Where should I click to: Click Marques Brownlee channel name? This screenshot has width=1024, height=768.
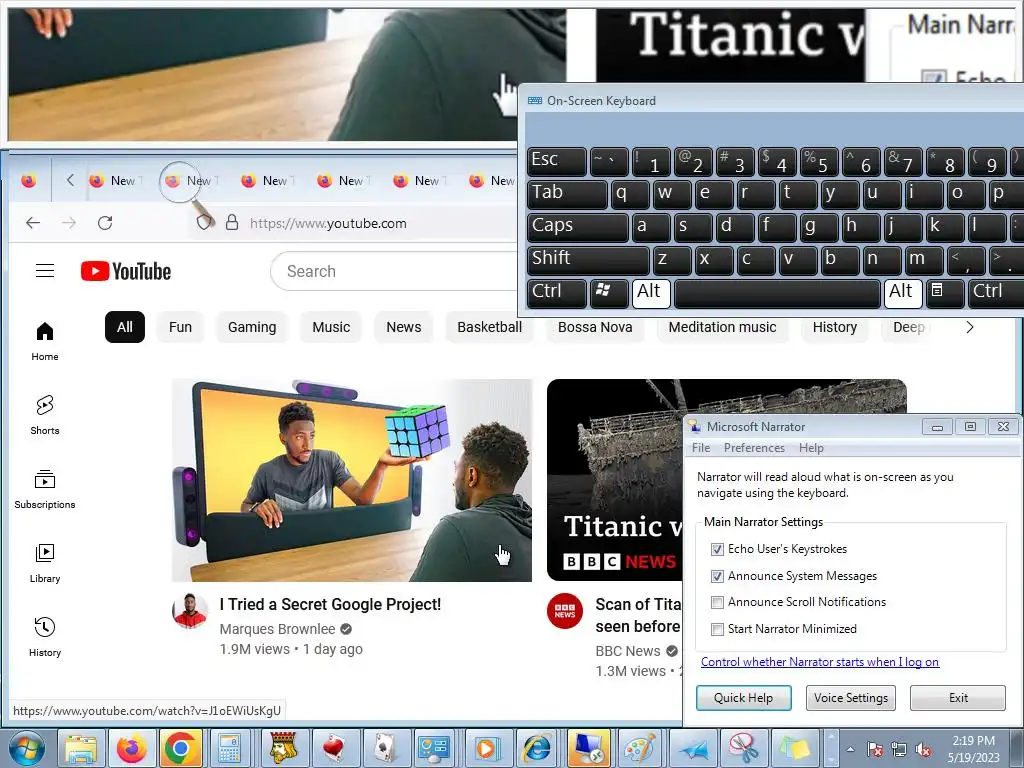coord(277,629)
